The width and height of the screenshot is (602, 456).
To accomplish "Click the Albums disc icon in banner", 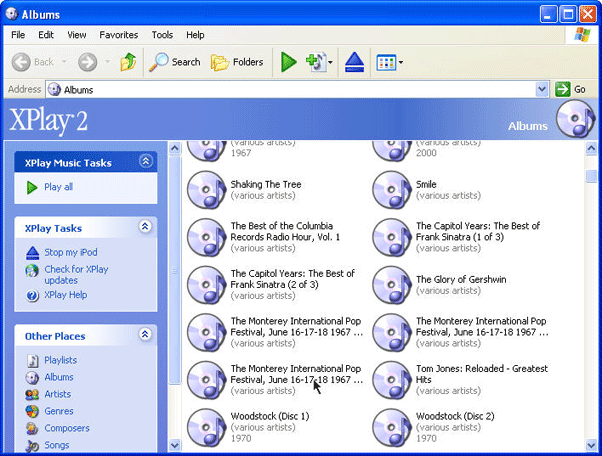I will coord(575,119).
